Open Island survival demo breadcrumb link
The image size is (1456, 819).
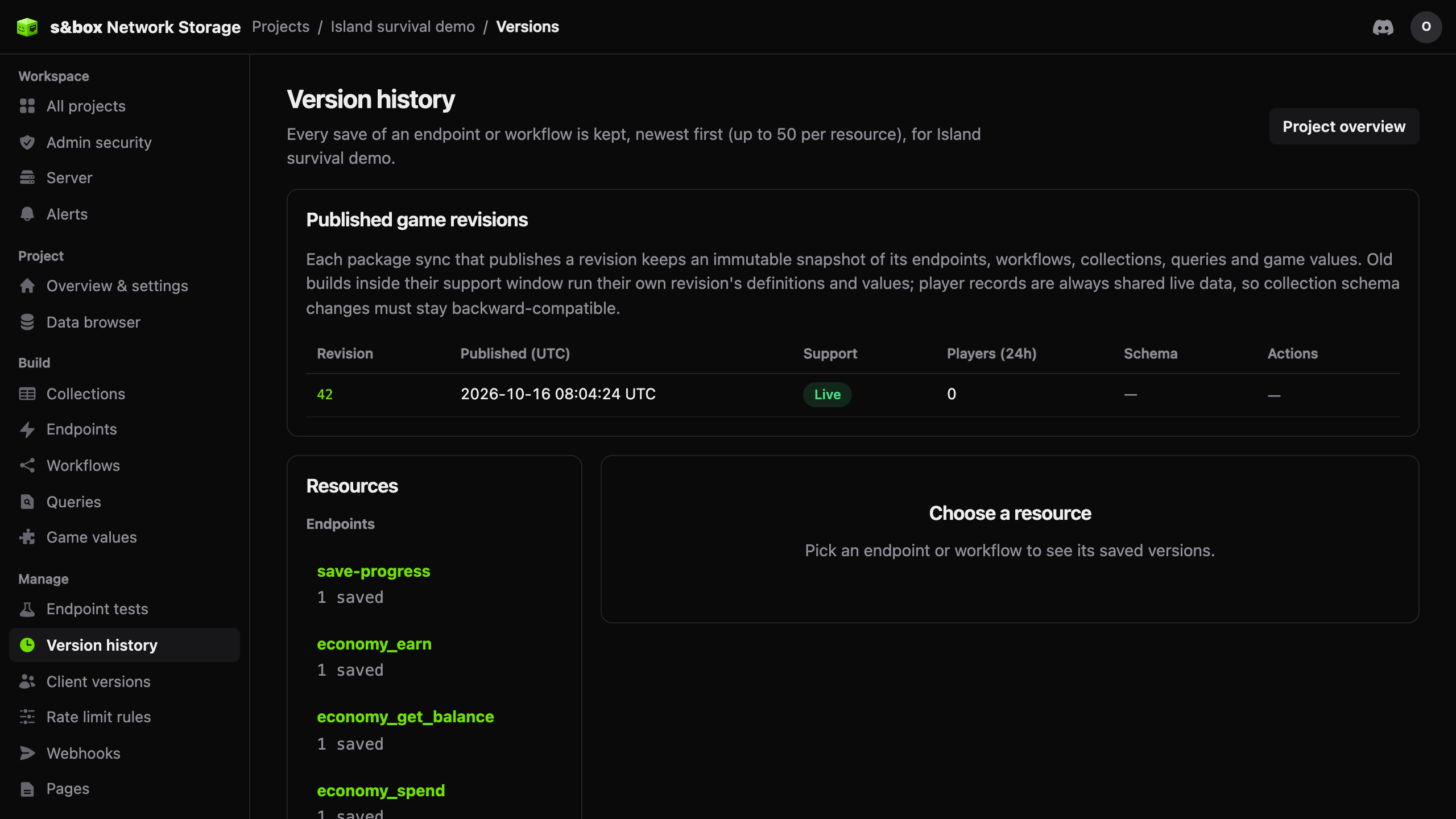(403, 27)
